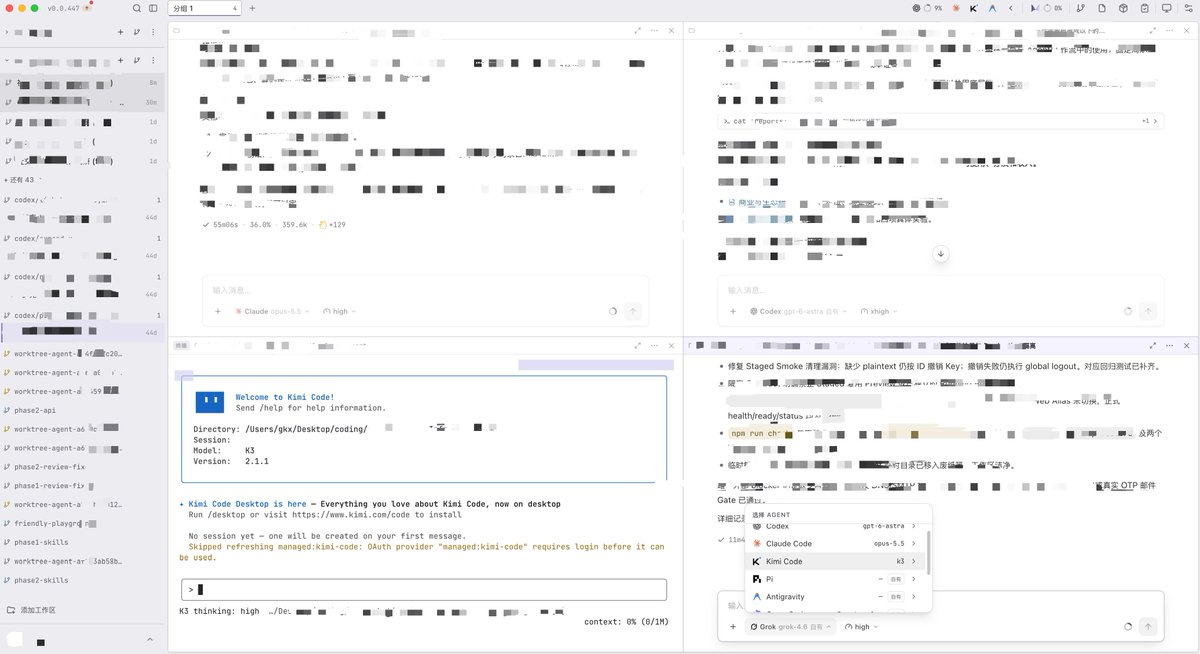Open search from the sidebar header magnifier
The width and height of the screenshot is (1200, 654).
tap(137, 8)
